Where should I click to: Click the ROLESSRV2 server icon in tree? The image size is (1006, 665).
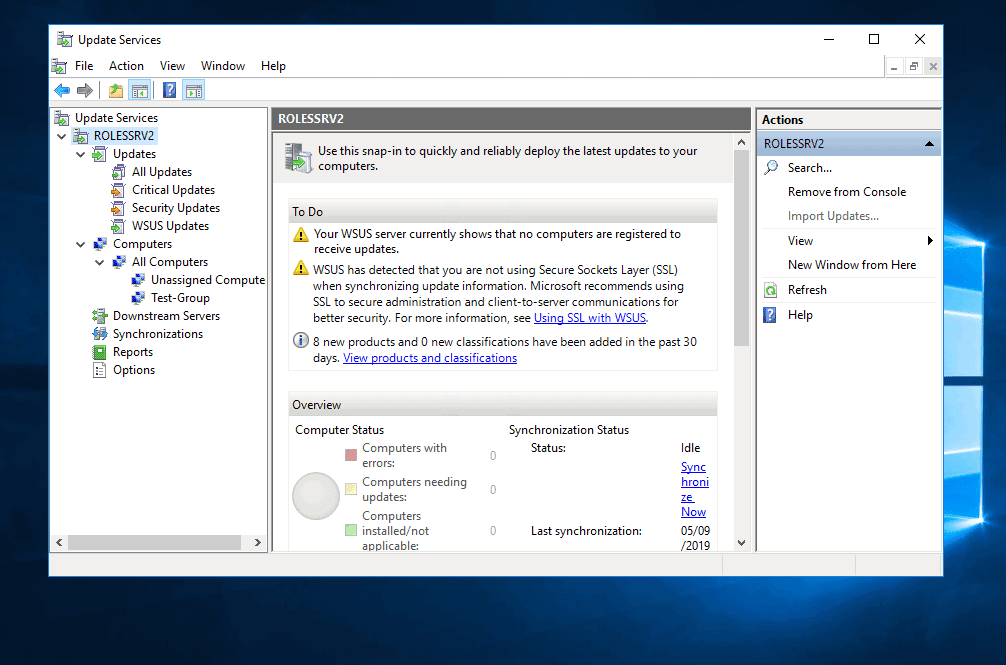point(81,136)
